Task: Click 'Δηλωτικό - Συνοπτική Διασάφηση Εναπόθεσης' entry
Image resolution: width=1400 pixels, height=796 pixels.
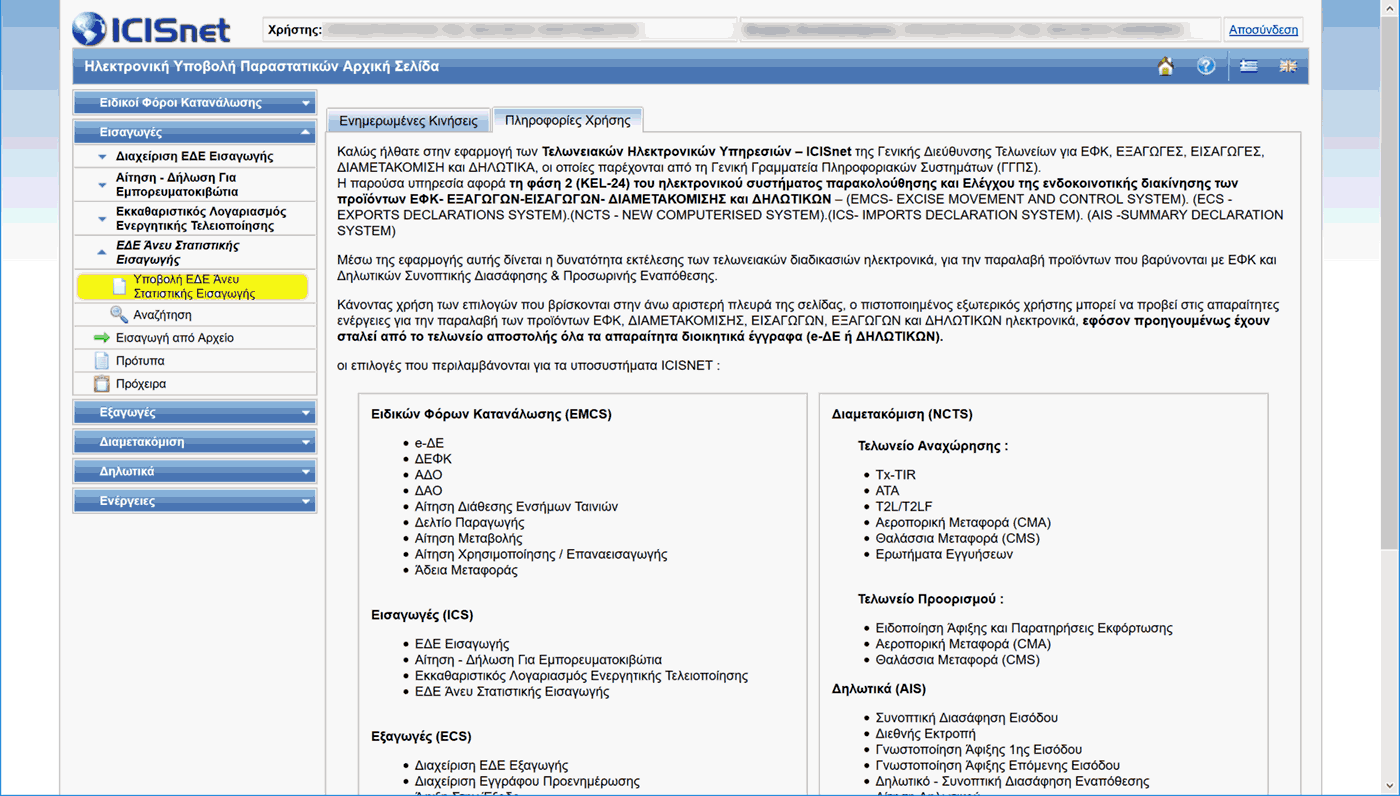Action: [x=1013, y=782]
